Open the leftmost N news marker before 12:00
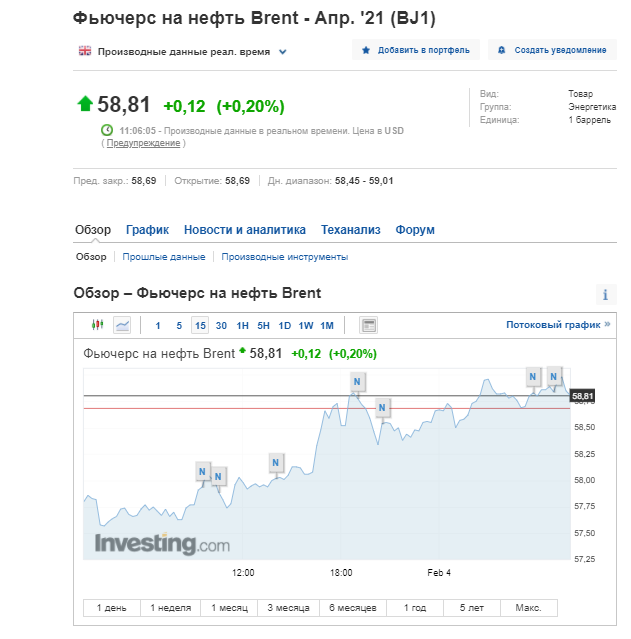Screen dimensions: 631x639 tap(202, 472)
